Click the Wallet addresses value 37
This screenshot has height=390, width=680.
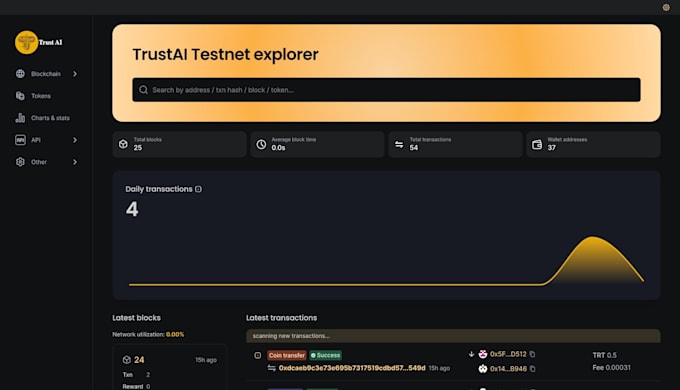tap(552, 148)
